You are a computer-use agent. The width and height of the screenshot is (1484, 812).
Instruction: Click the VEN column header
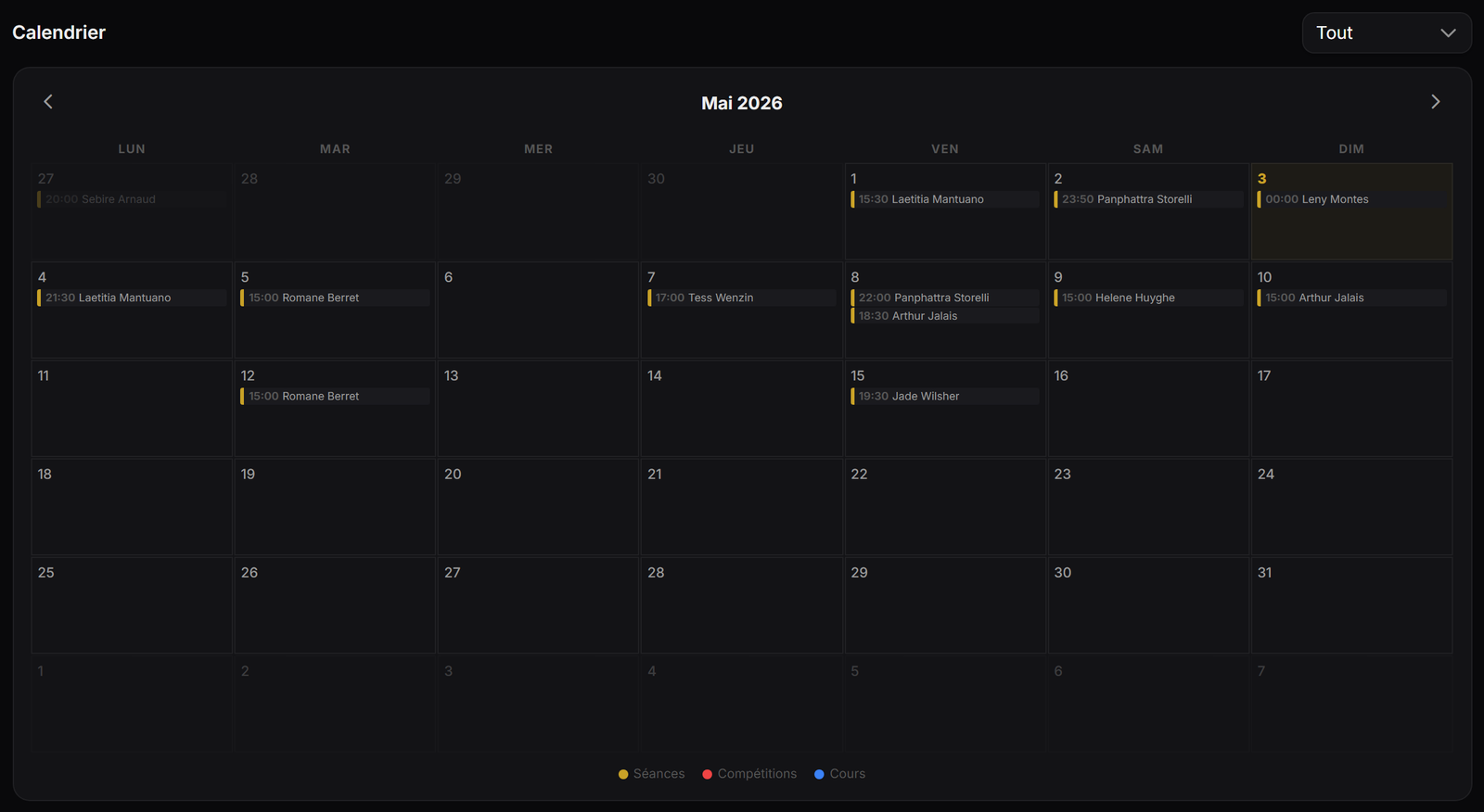coord(945,149)
